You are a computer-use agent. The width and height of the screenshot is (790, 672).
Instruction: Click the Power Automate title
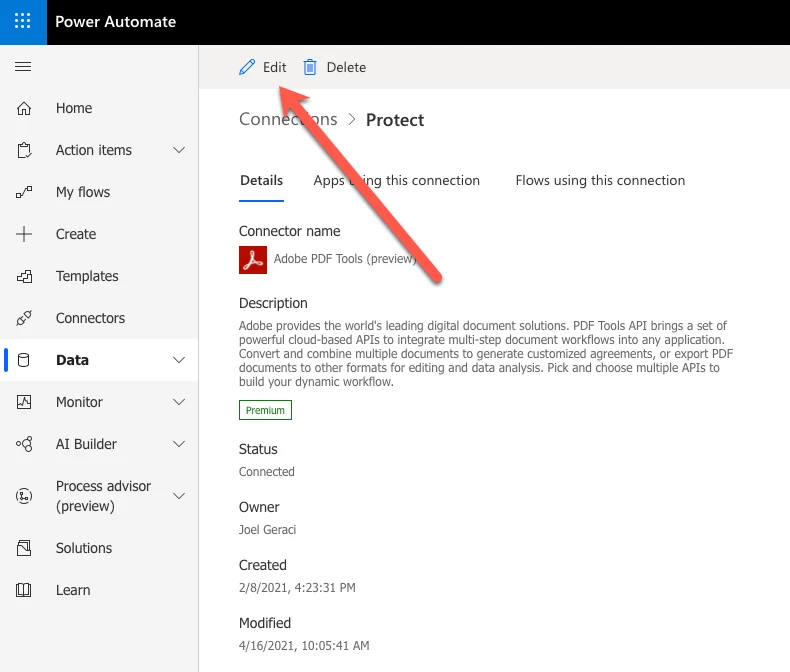pyautogui.click(x=115, y=22)
